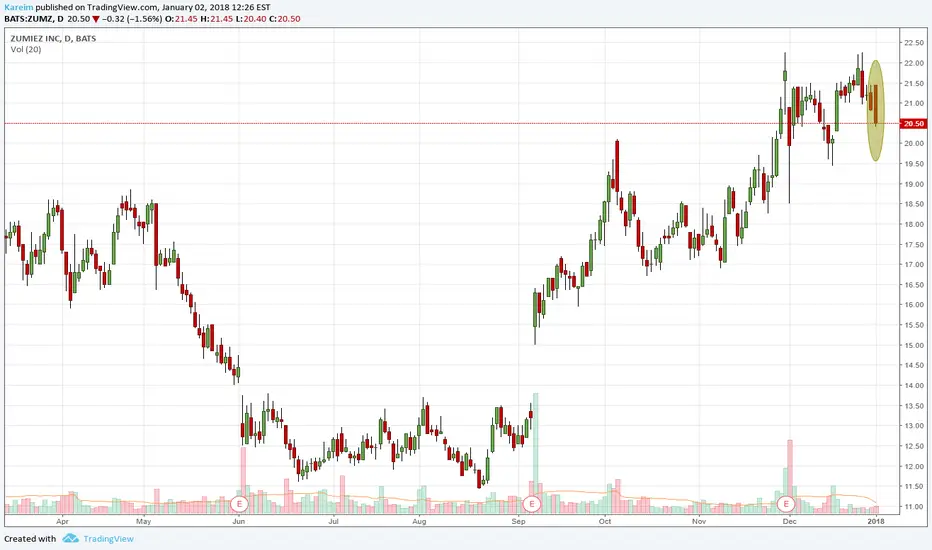Click the 2018 date axis label

coord(876,521)
